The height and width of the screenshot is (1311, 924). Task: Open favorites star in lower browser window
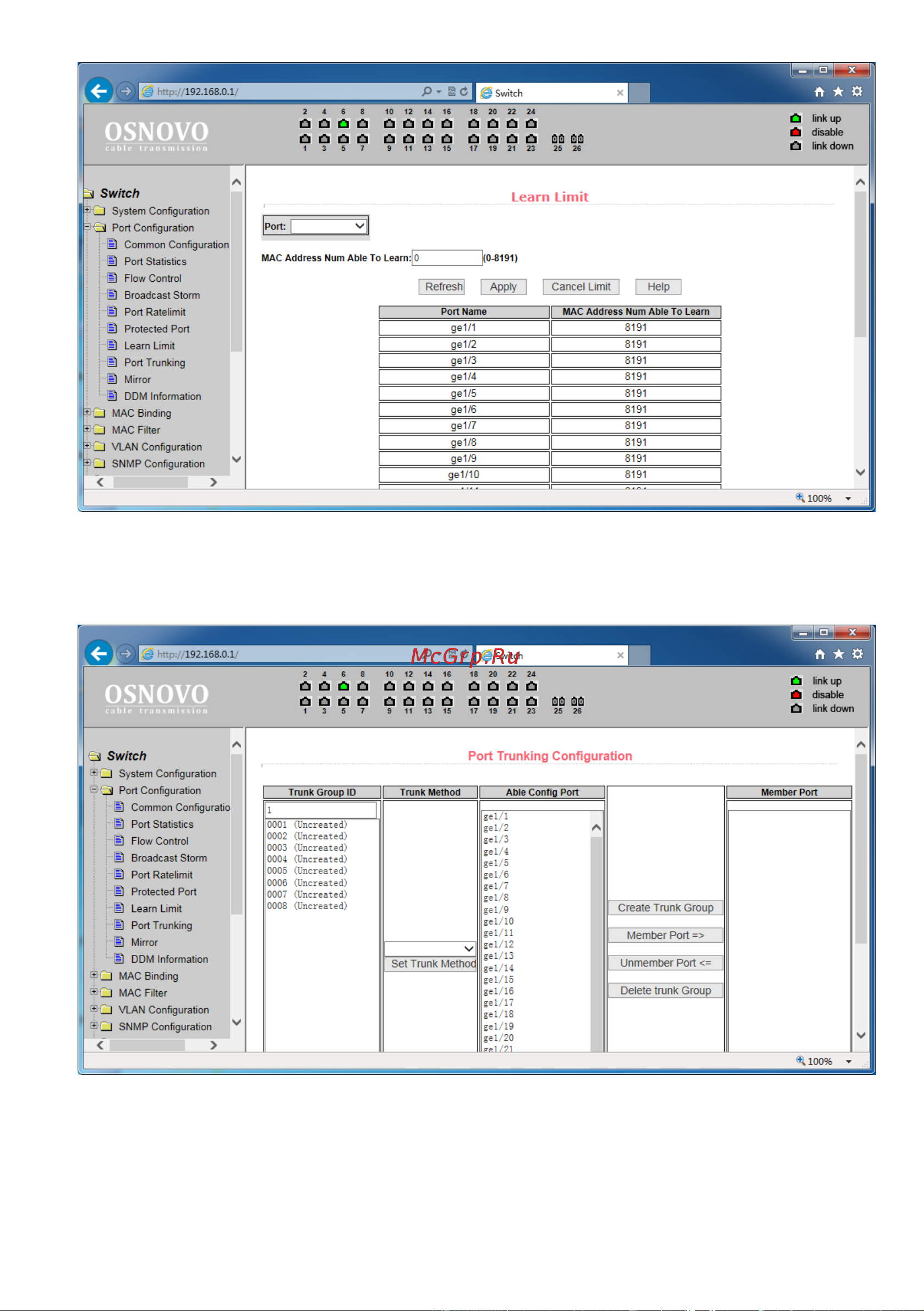pos(838,654)
